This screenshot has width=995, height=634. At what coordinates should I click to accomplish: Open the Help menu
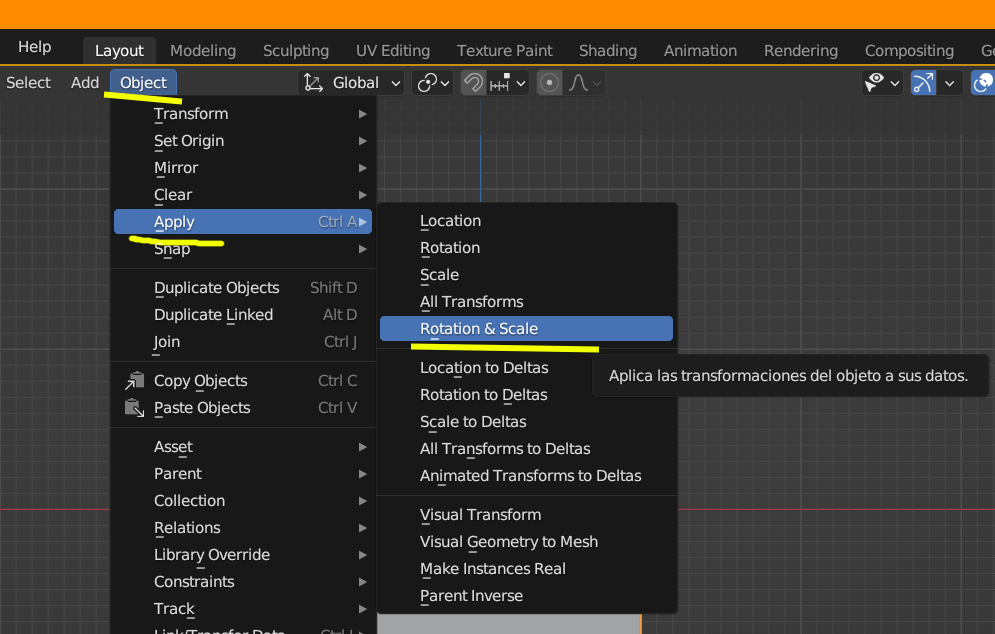(x=34, y=47)
